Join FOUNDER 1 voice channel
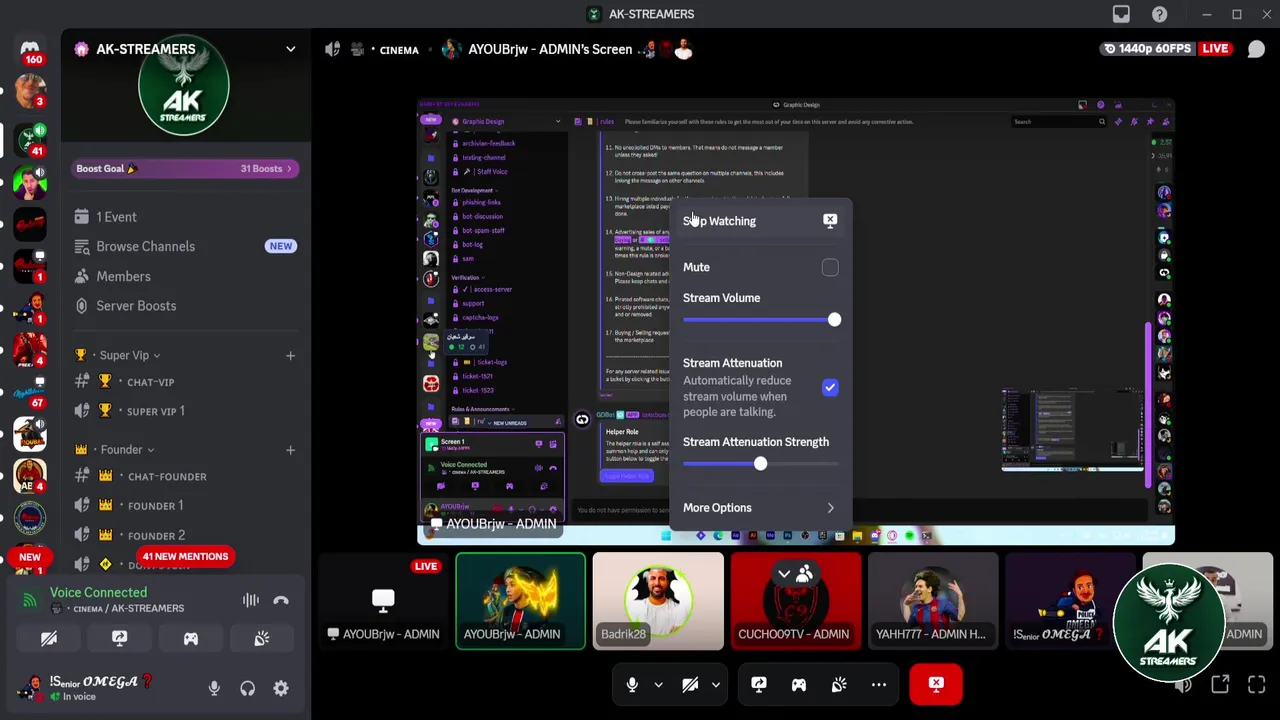This screenshot has width=1280, height=720. (x=185, y=506)
